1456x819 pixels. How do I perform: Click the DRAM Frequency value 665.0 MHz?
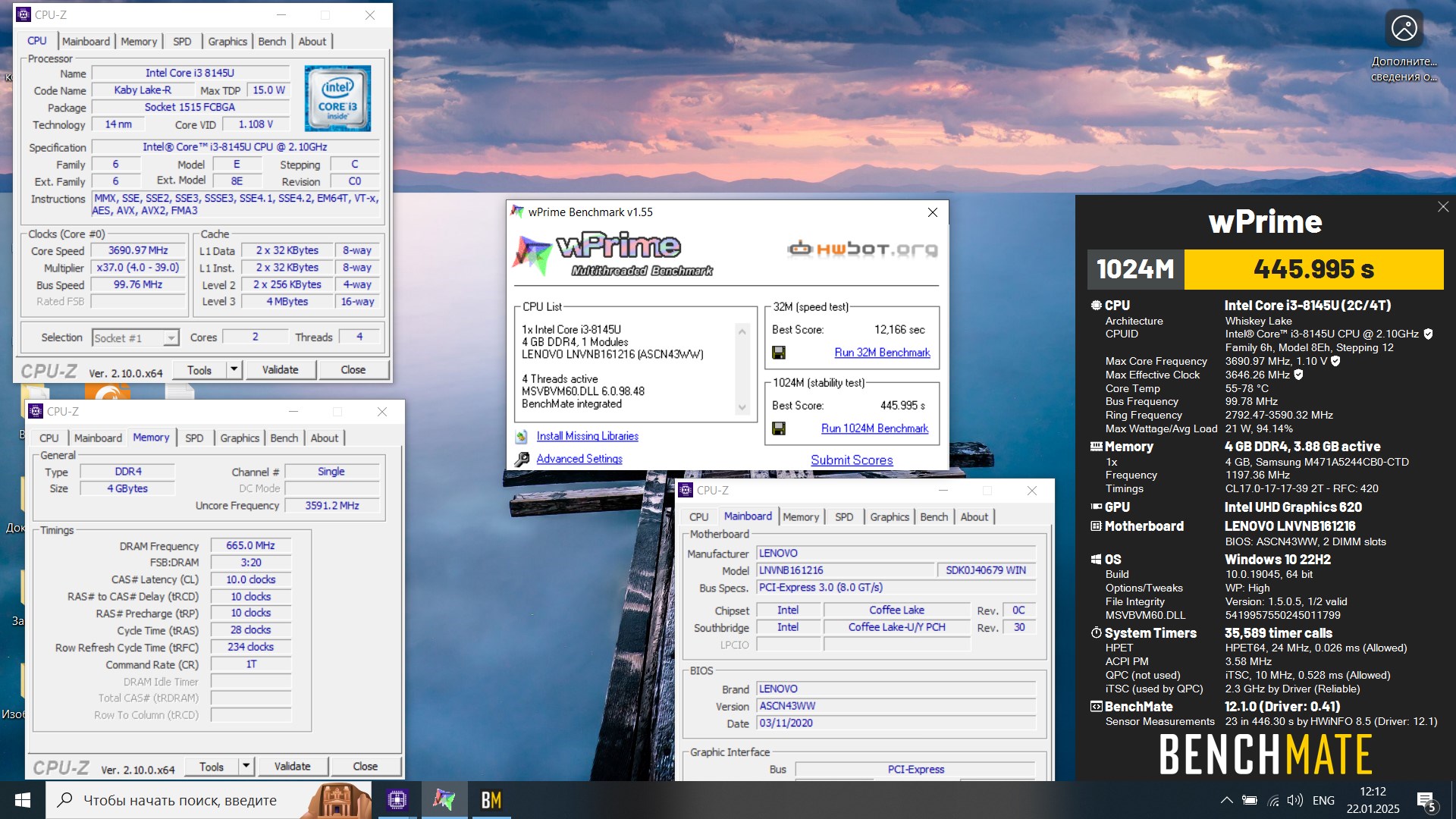click(250, 546)
